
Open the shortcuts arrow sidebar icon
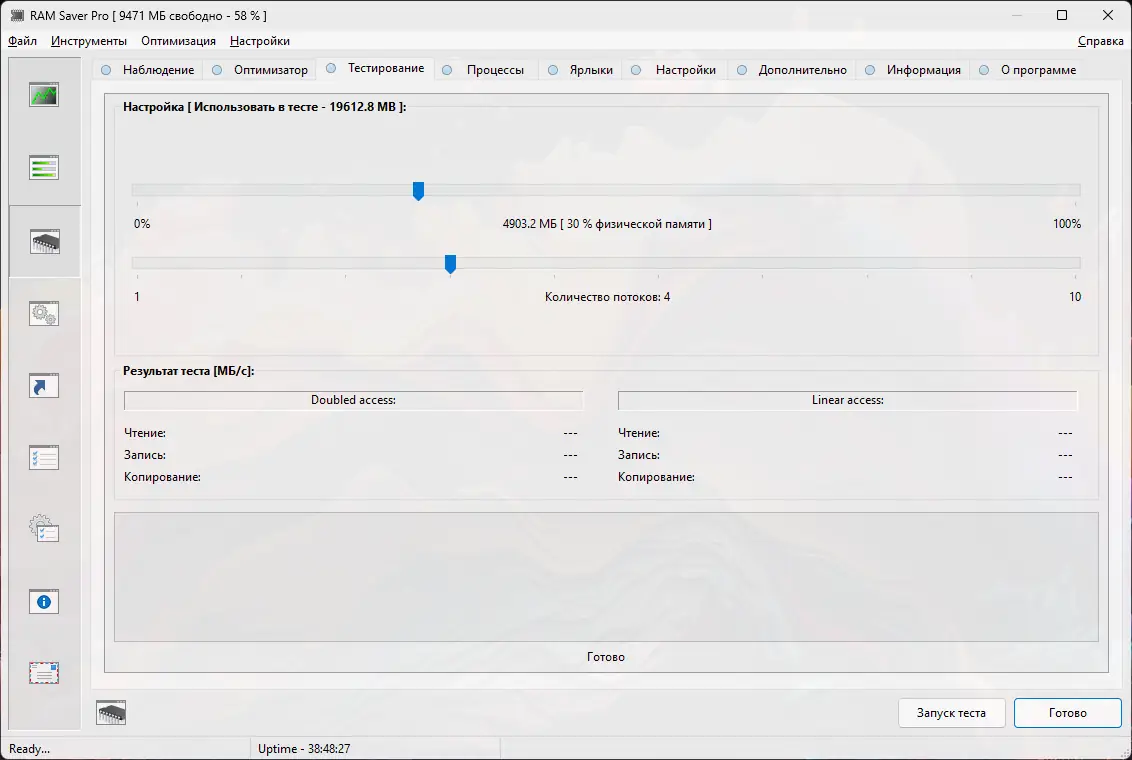coord(44,385)
